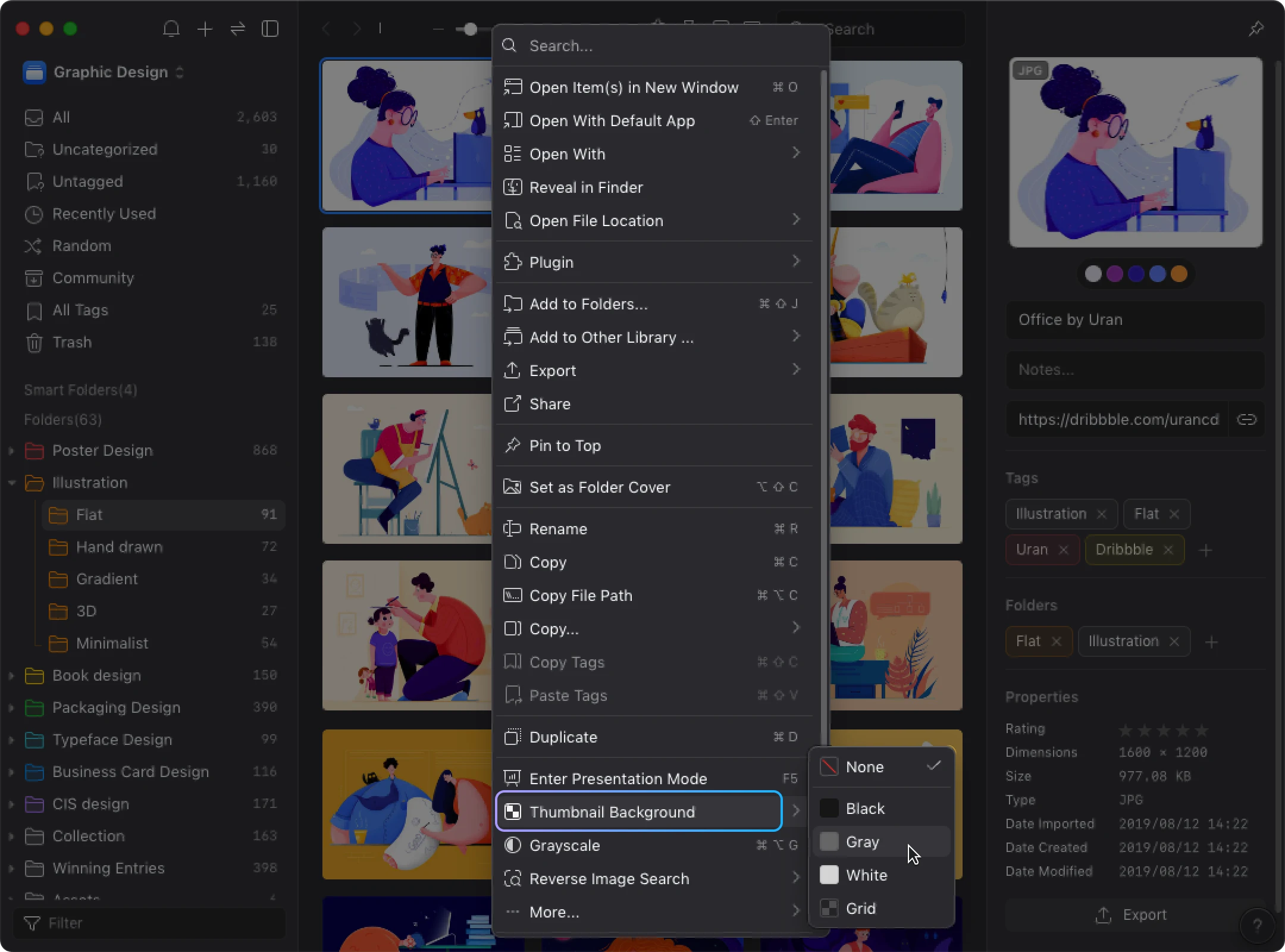Click Set as Folder Cover
The image size is (1285, 952).
tap(654, 487)
